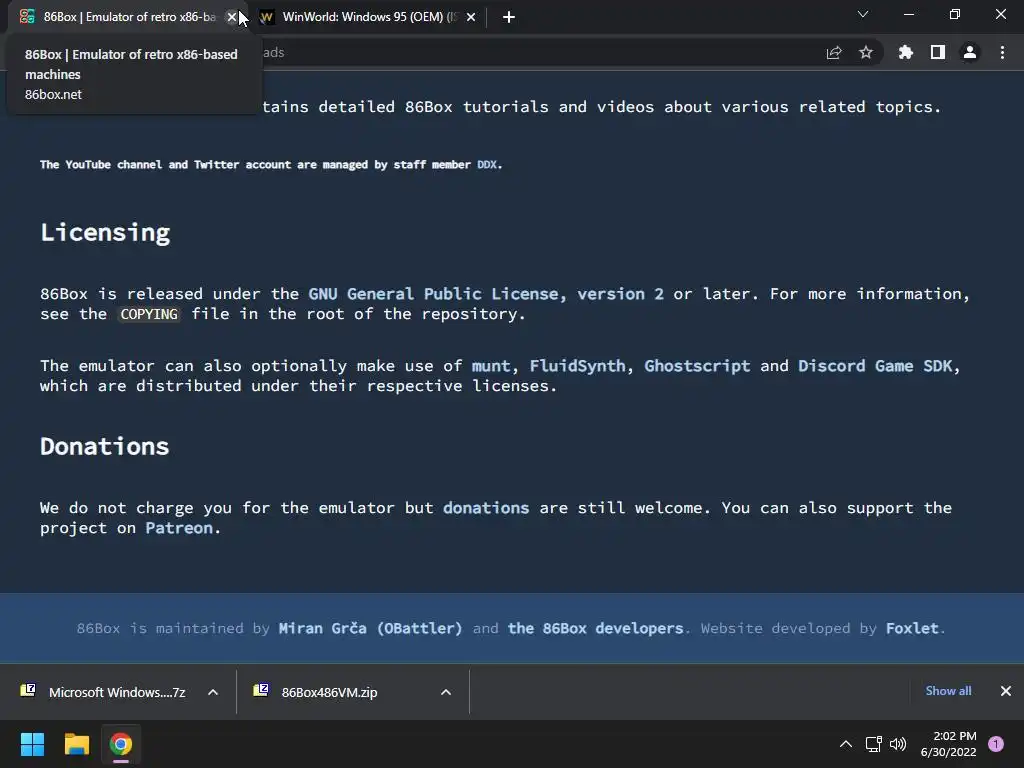Expand options for Microsoft Windows 7z download
This screenshot has width=1024, height=768.
coord(213,692)
